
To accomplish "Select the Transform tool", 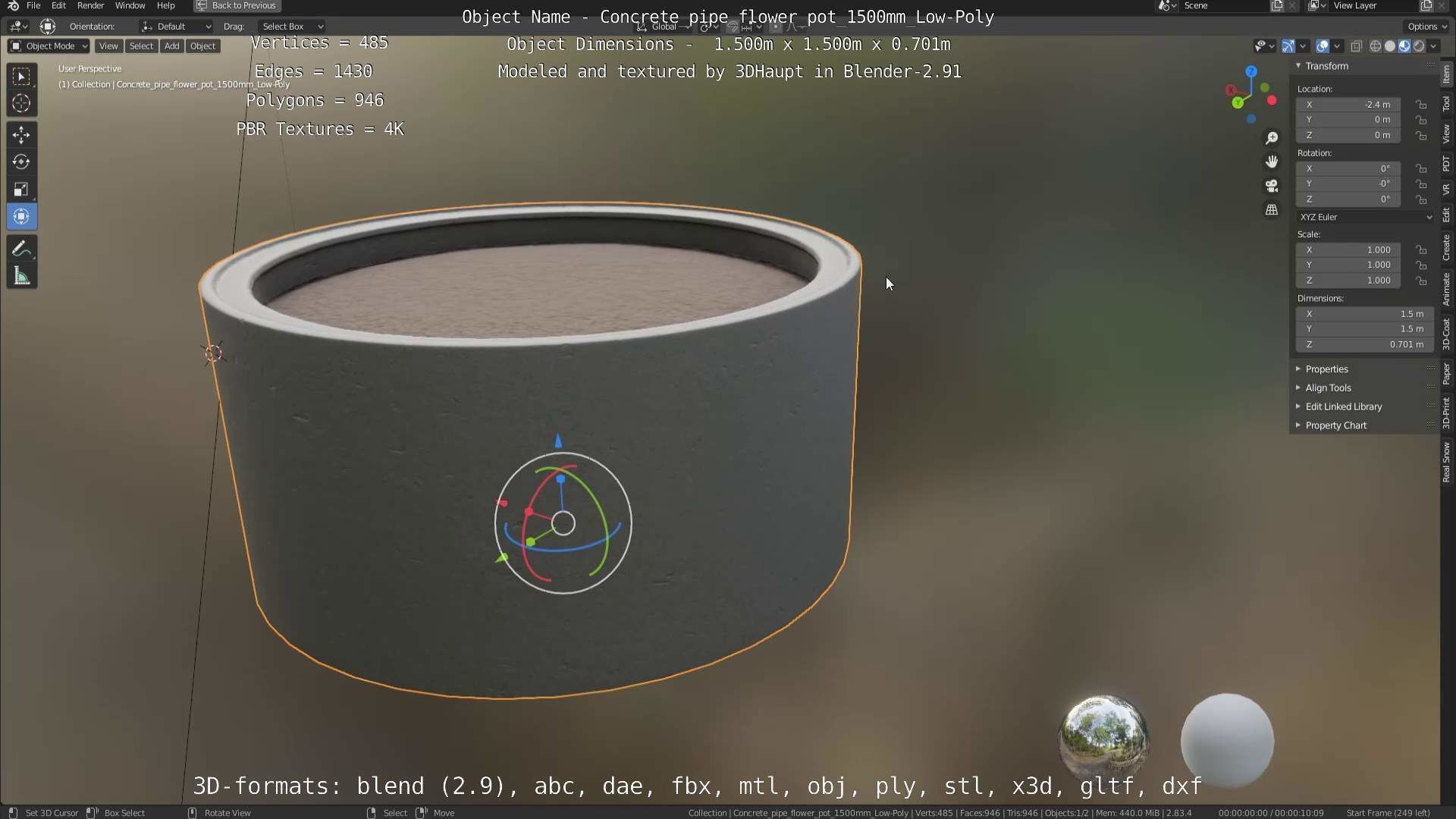I will tap(21, 217).
